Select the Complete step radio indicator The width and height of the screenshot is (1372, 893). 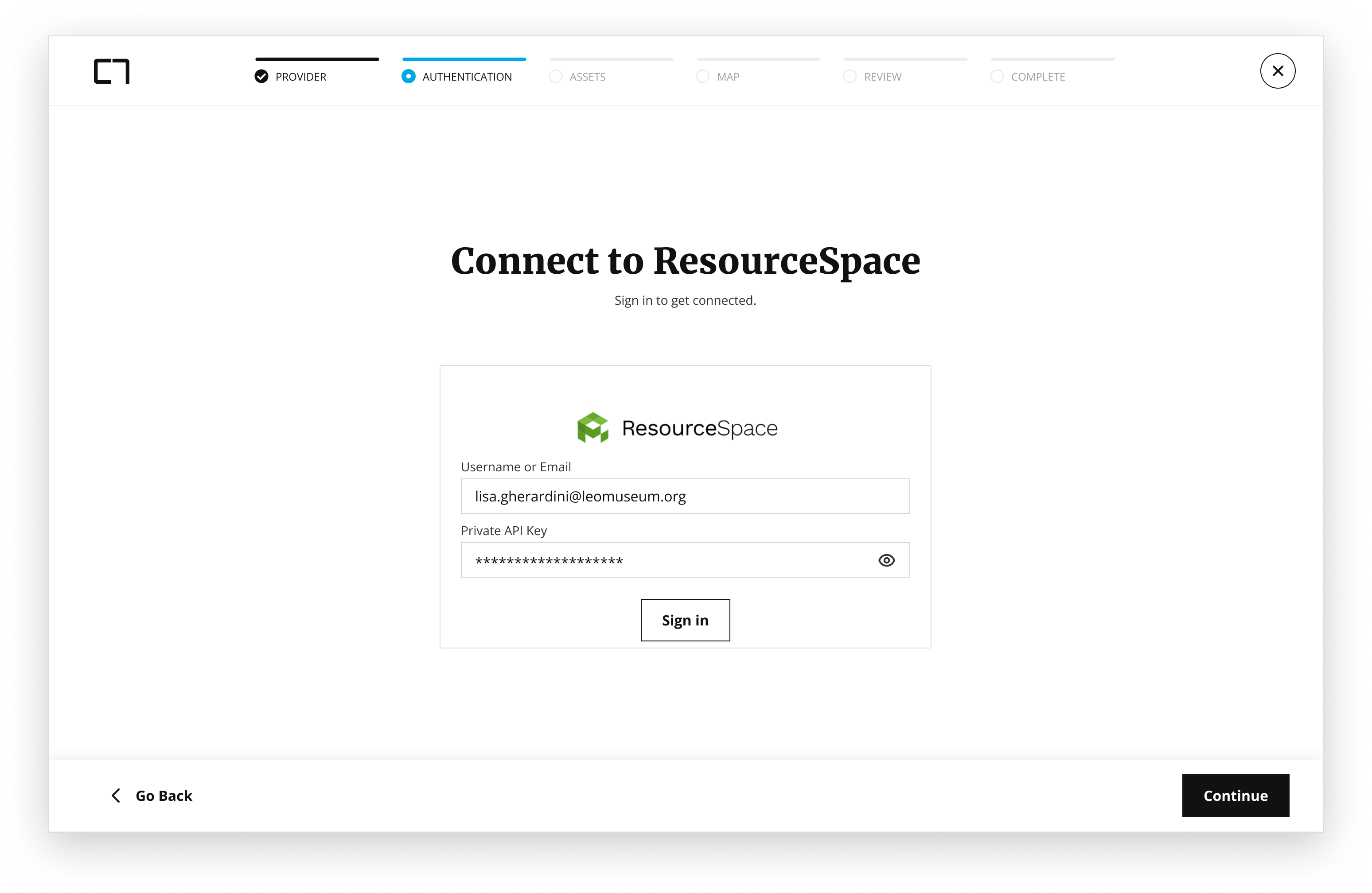(x=997, y=77)
